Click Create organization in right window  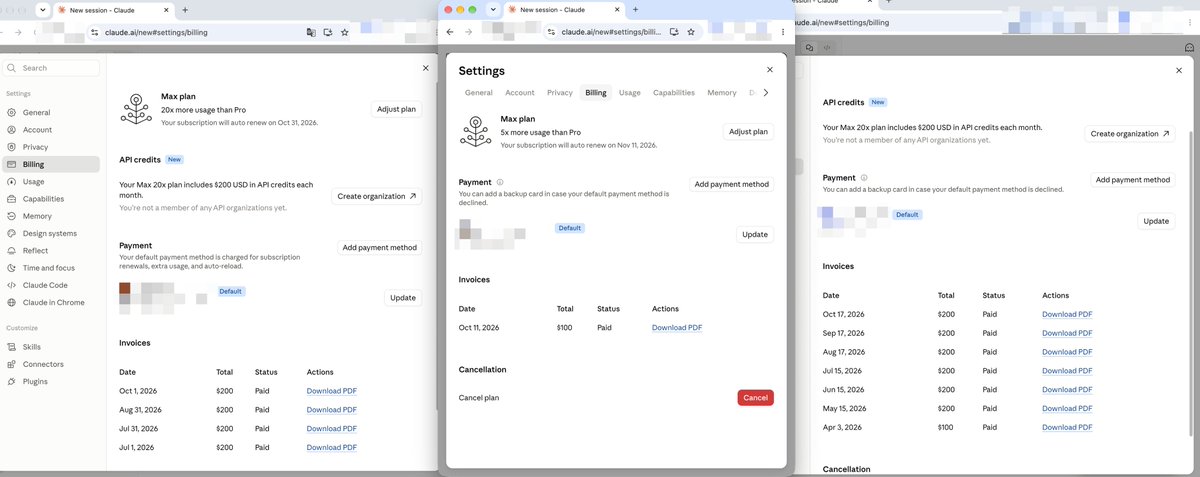pos(1130,133)
